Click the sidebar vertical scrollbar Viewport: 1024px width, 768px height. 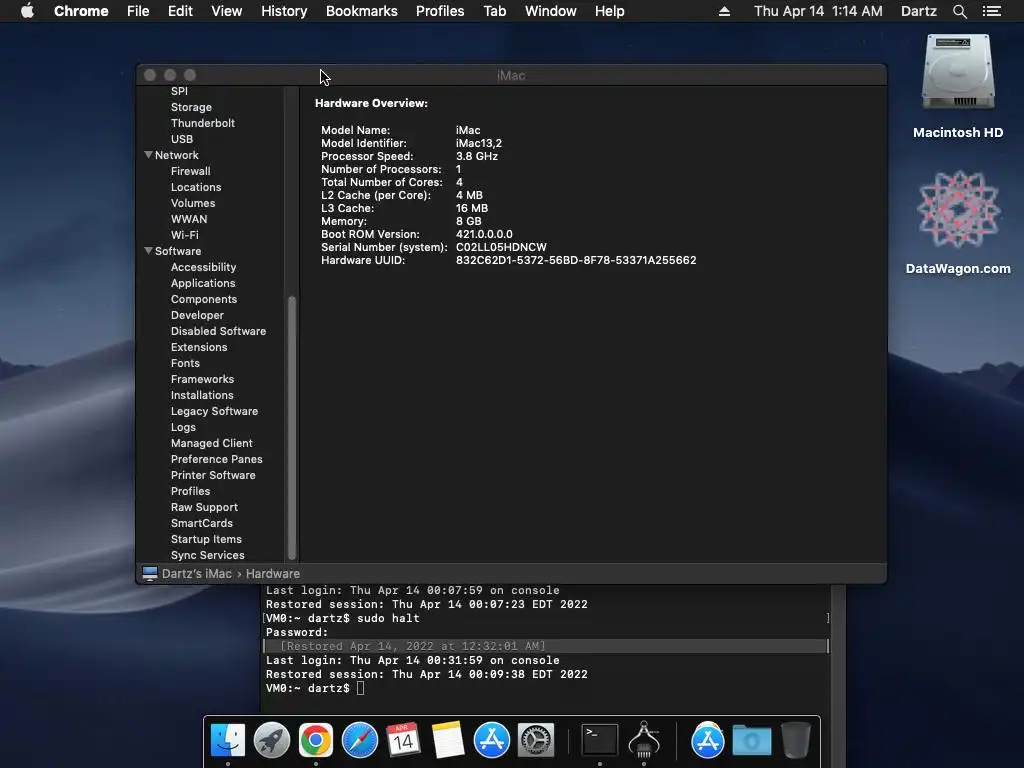coord(292,428)
